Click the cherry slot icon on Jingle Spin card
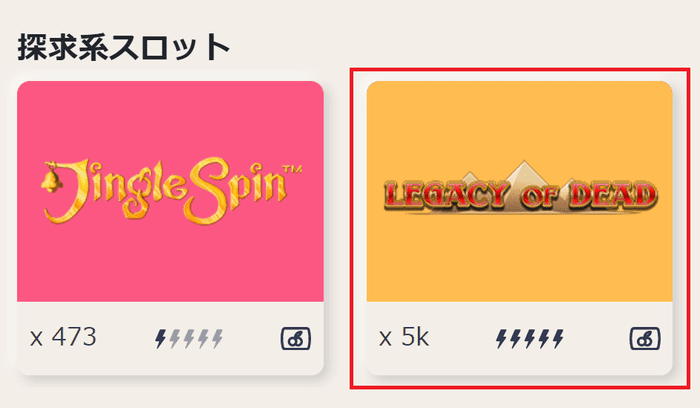Viewport: 700px width, 408px height. 296,338
